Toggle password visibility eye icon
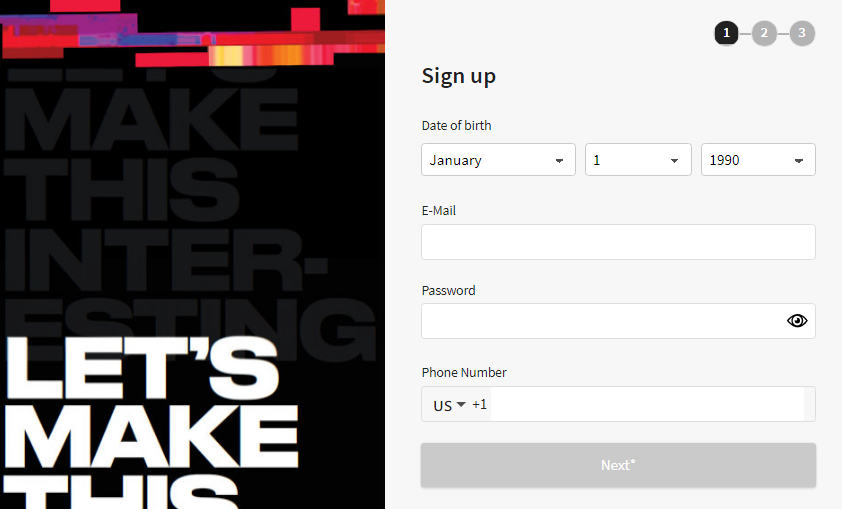 click(797, 321)
